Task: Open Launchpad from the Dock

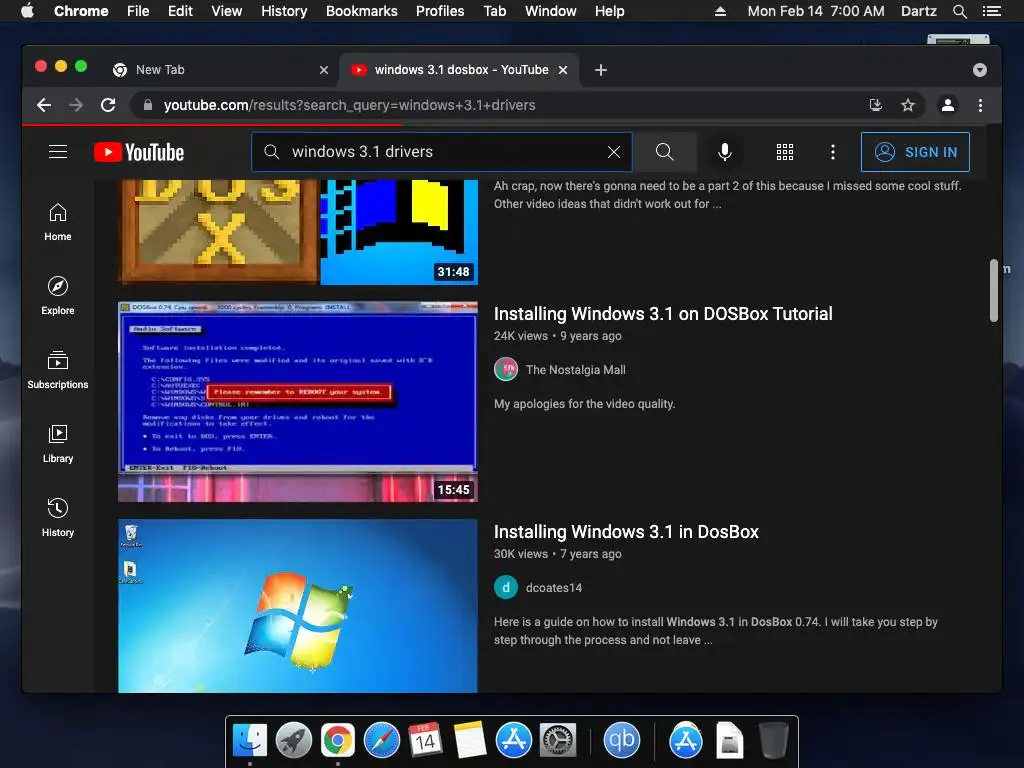Action: point(293,740)
